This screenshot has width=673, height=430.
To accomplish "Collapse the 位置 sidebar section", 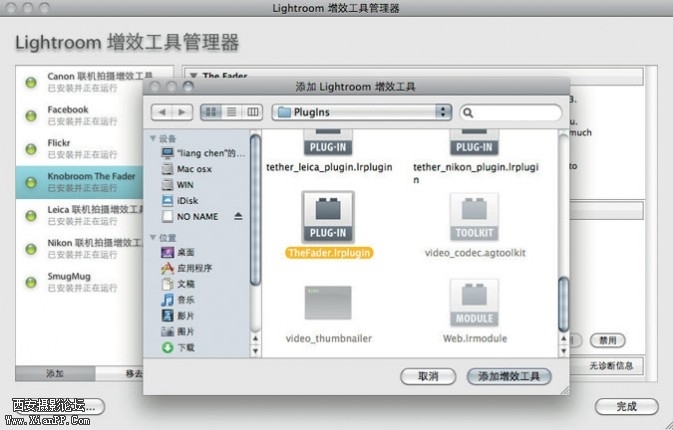I will click(x=153, y=238).
